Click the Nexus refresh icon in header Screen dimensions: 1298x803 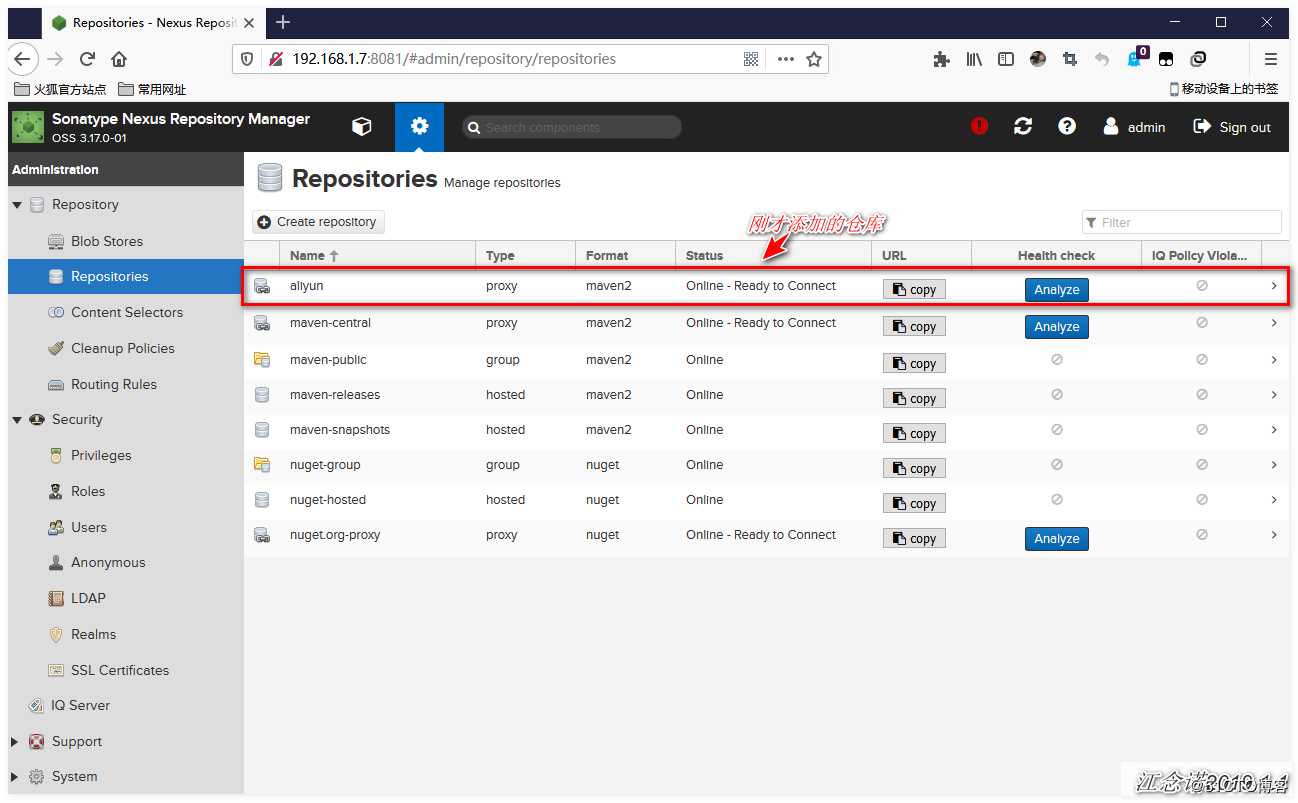pyautogui.click(x=1023, y=127)
